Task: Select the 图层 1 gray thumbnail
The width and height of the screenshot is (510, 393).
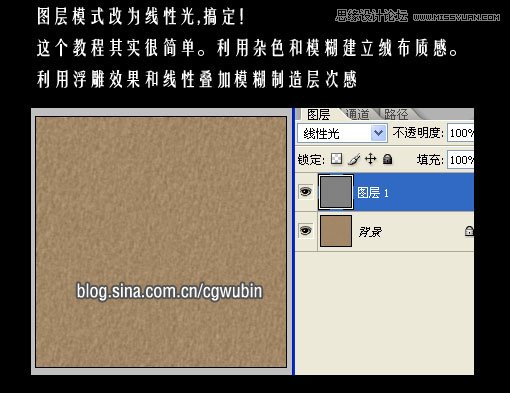Action: tap(336, 192)
